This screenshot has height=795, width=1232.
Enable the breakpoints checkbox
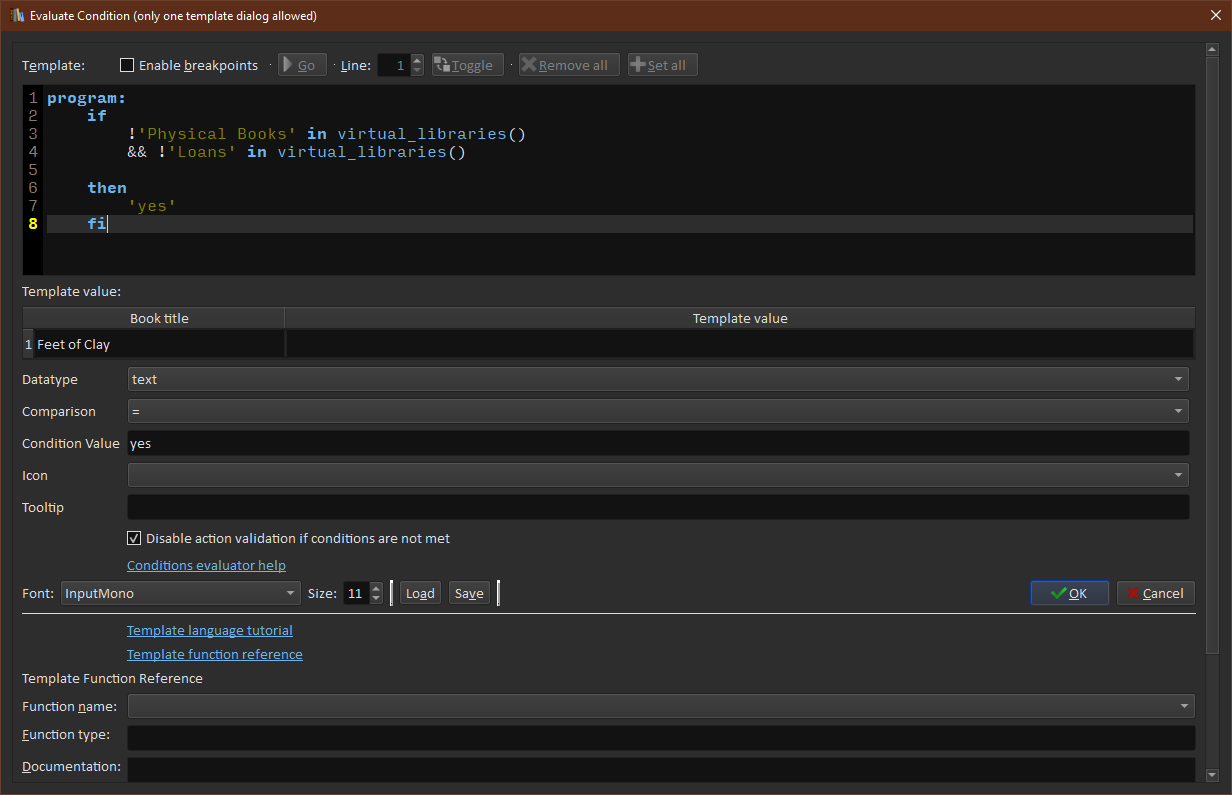[127, 65]
